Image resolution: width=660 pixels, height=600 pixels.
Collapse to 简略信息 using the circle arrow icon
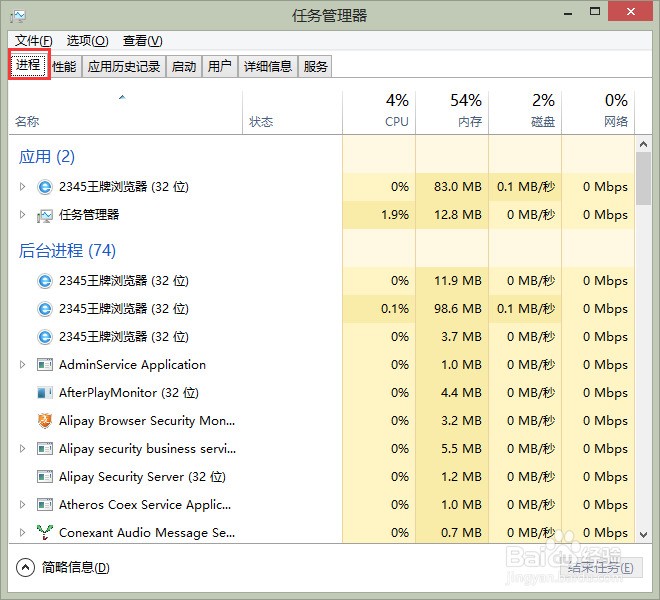point(25,568)
